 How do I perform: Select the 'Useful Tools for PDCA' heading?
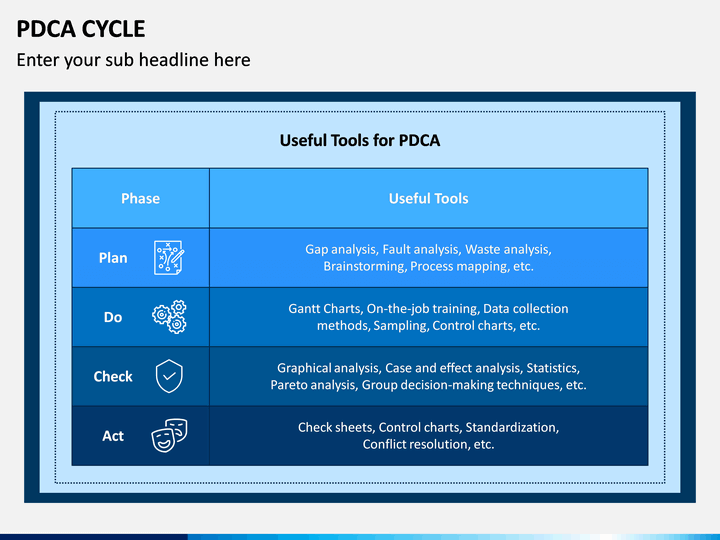[360, 141]
